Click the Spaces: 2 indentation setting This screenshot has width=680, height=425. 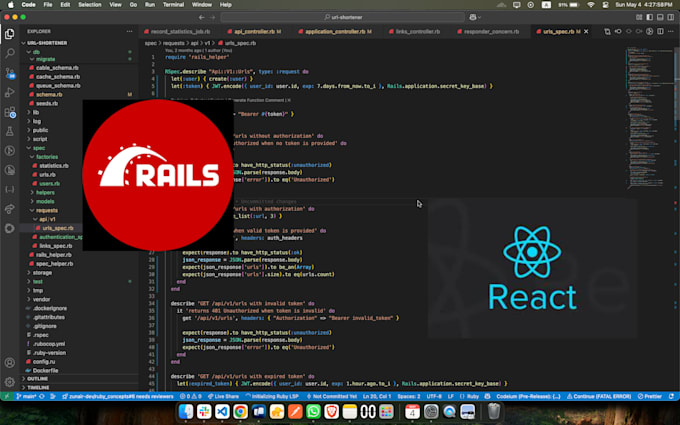[409, 396]
